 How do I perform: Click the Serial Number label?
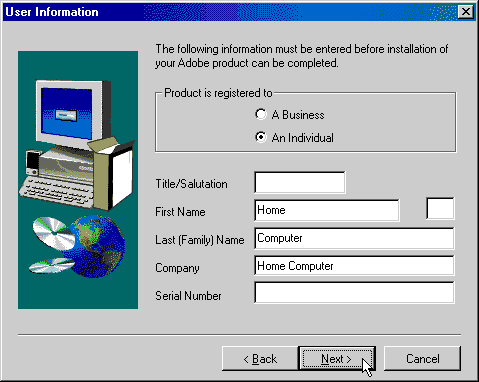click(x=188, y=296)
